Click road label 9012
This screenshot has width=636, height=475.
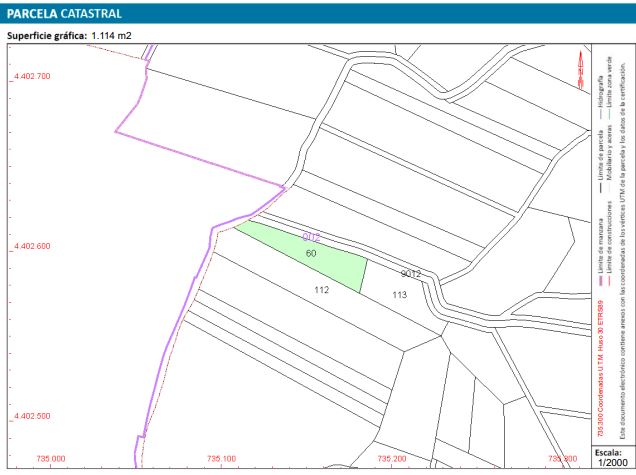[410, 273]
